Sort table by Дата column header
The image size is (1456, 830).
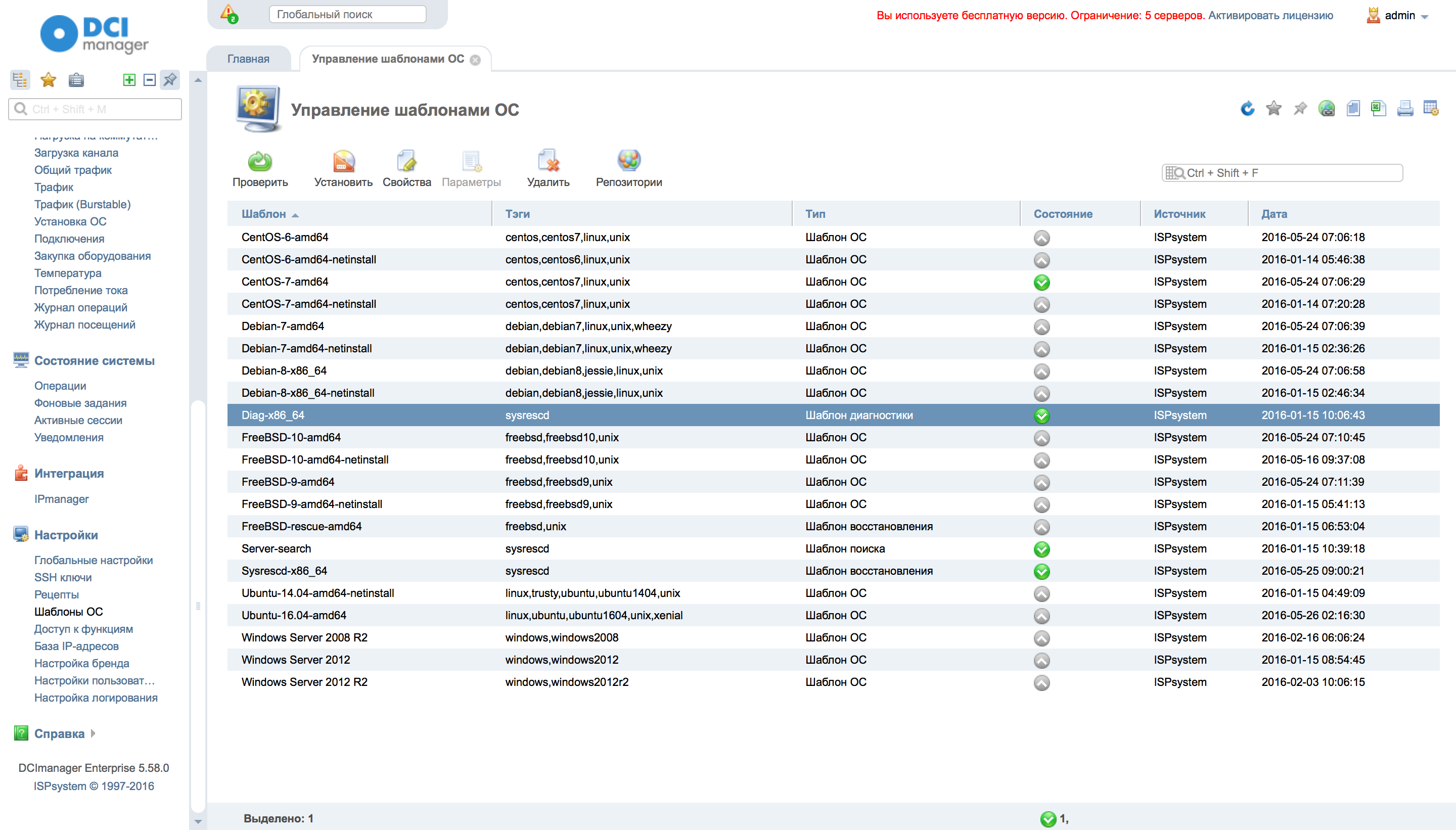coord(1274,214)
